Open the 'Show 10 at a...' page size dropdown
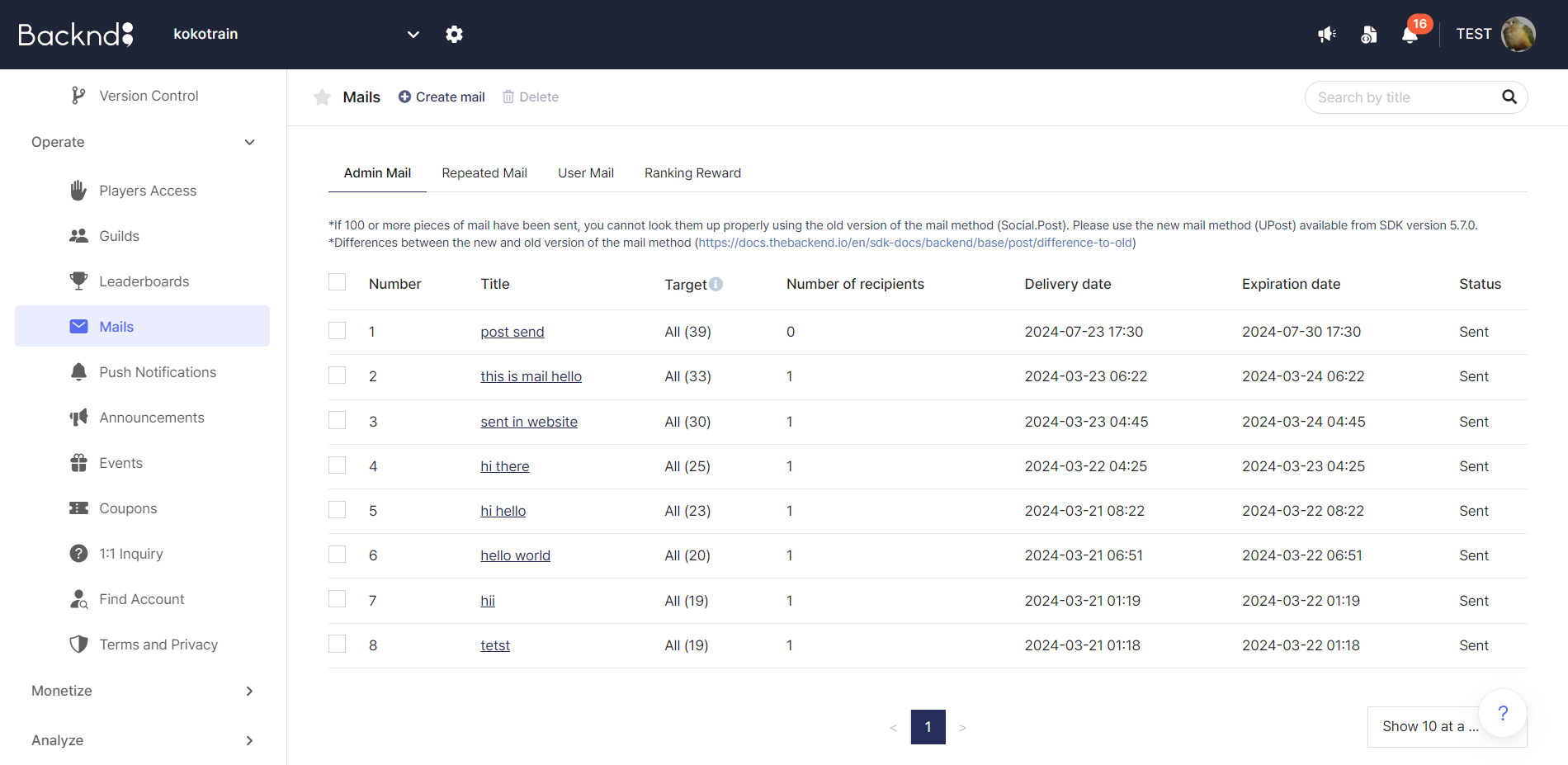The height and width of the screenshot is (765, 1568). [1447, 726]
